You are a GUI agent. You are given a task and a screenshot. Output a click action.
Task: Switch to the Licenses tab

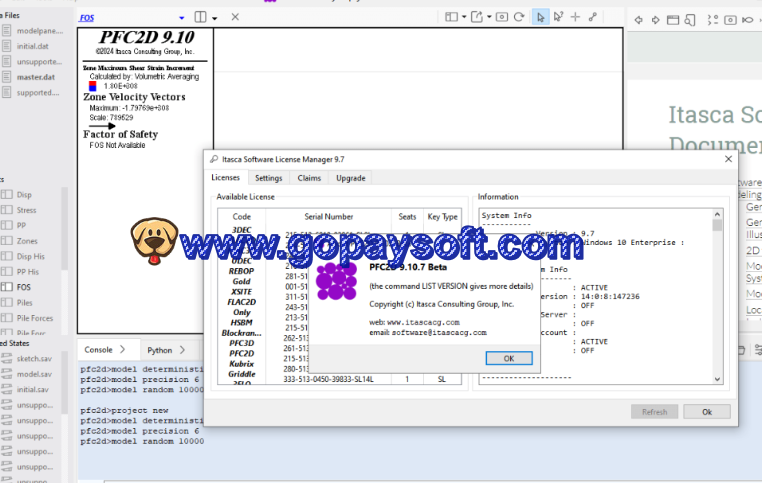pos(225,178)
